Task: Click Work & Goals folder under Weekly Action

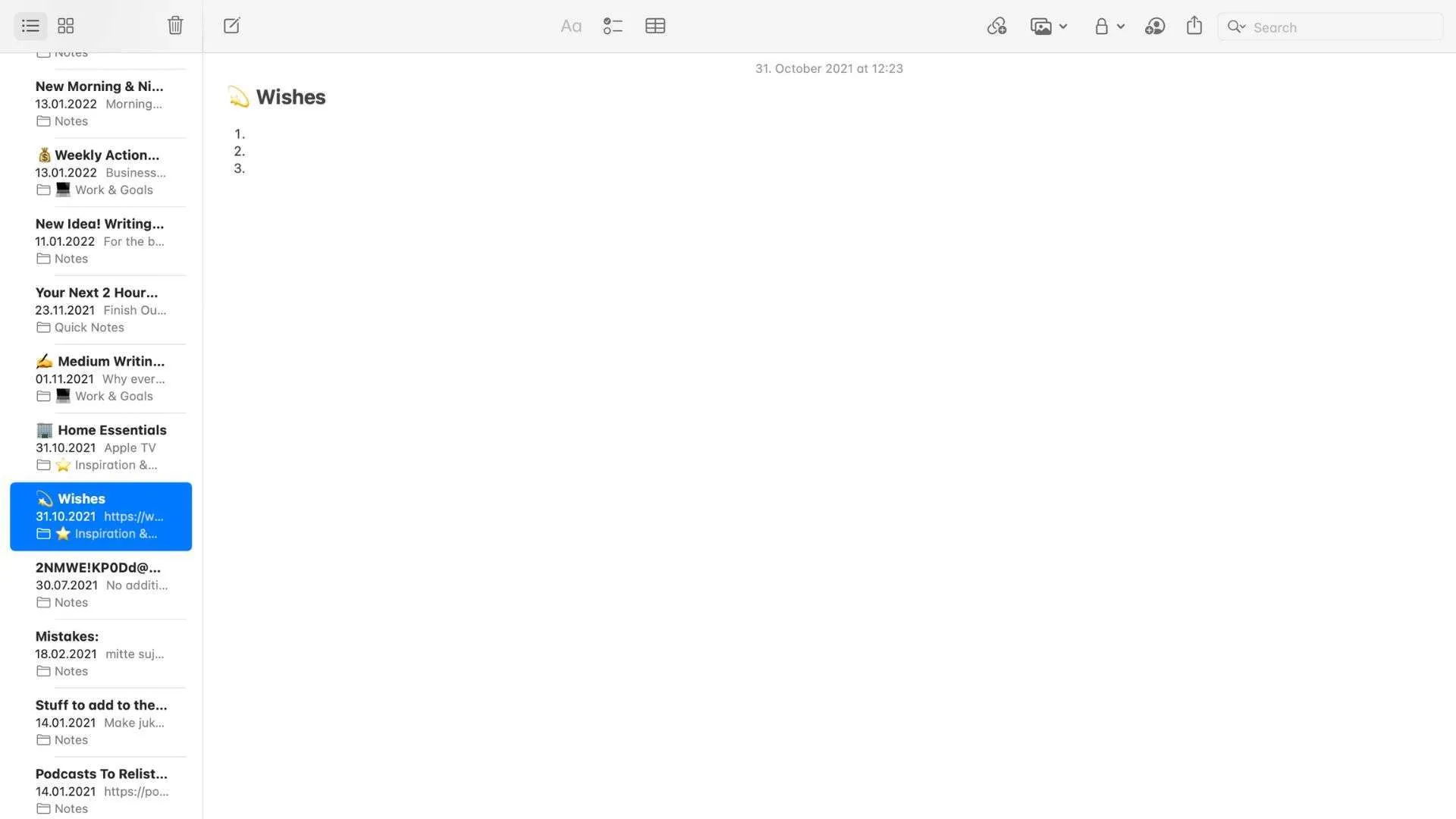Action: (114, 190)
